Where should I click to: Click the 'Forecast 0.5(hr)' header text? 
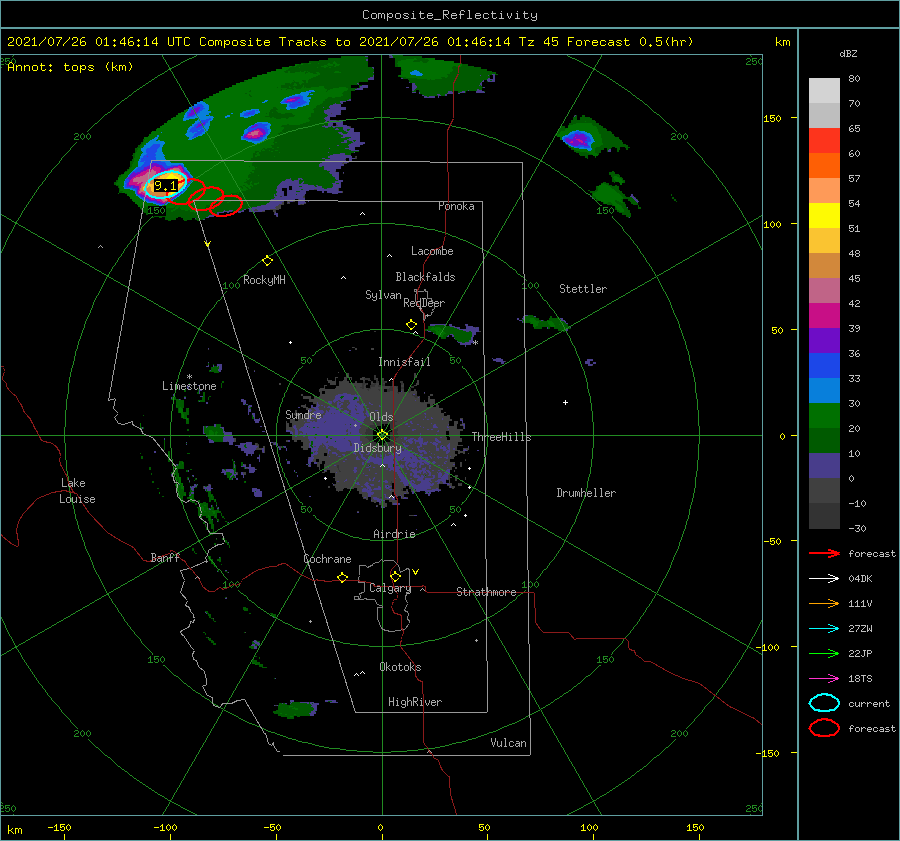(x=630, y=42)
